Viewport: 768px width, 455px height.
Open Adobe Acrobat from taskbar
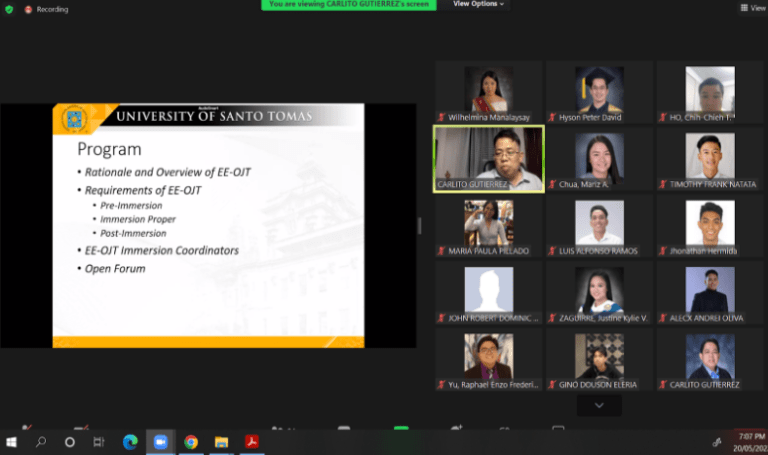coord(252,442)
